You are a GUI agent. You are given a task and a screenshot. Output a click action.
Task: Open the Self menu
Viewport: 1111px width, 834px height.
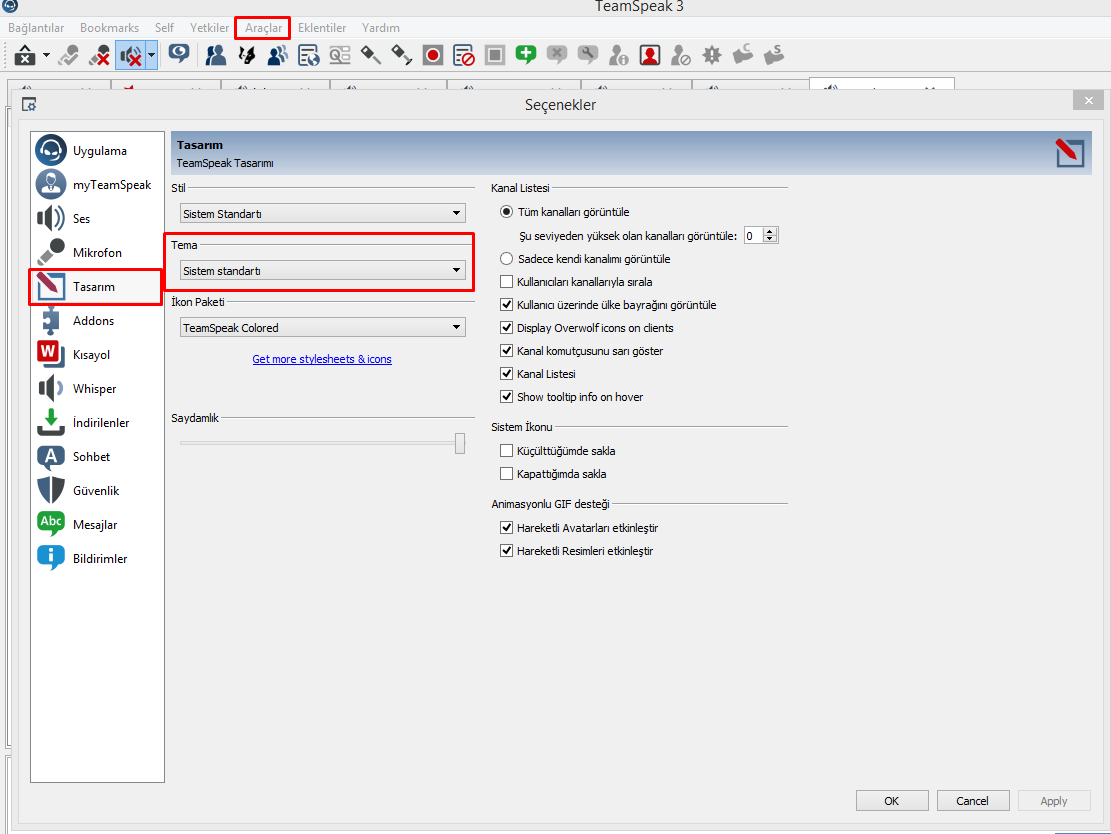[164, 28]
